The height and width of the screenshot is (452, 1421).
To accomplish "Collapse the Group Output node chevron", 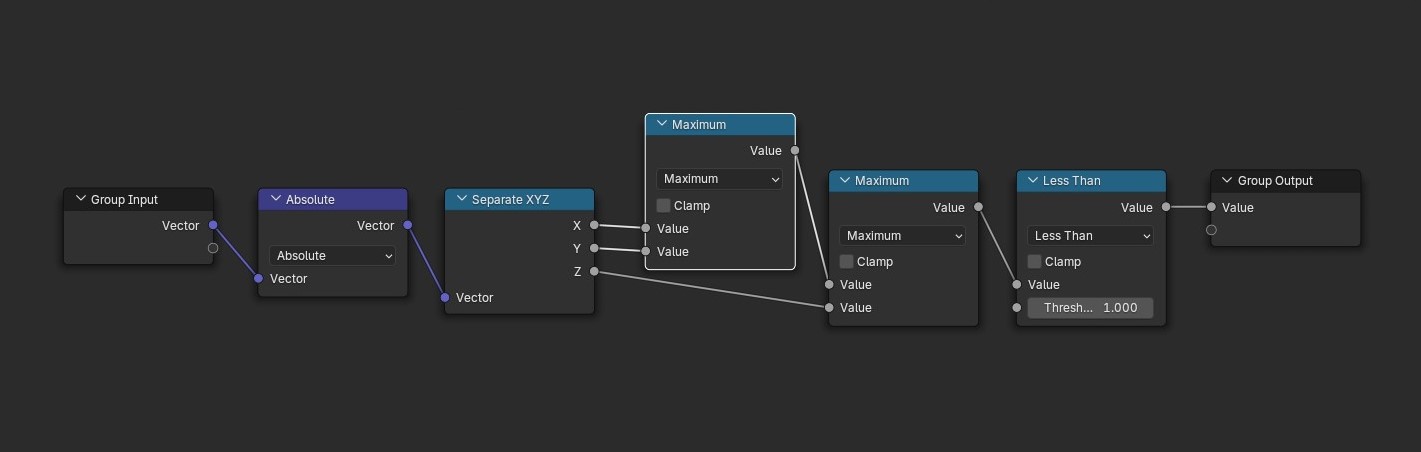I will point(1227,180).
